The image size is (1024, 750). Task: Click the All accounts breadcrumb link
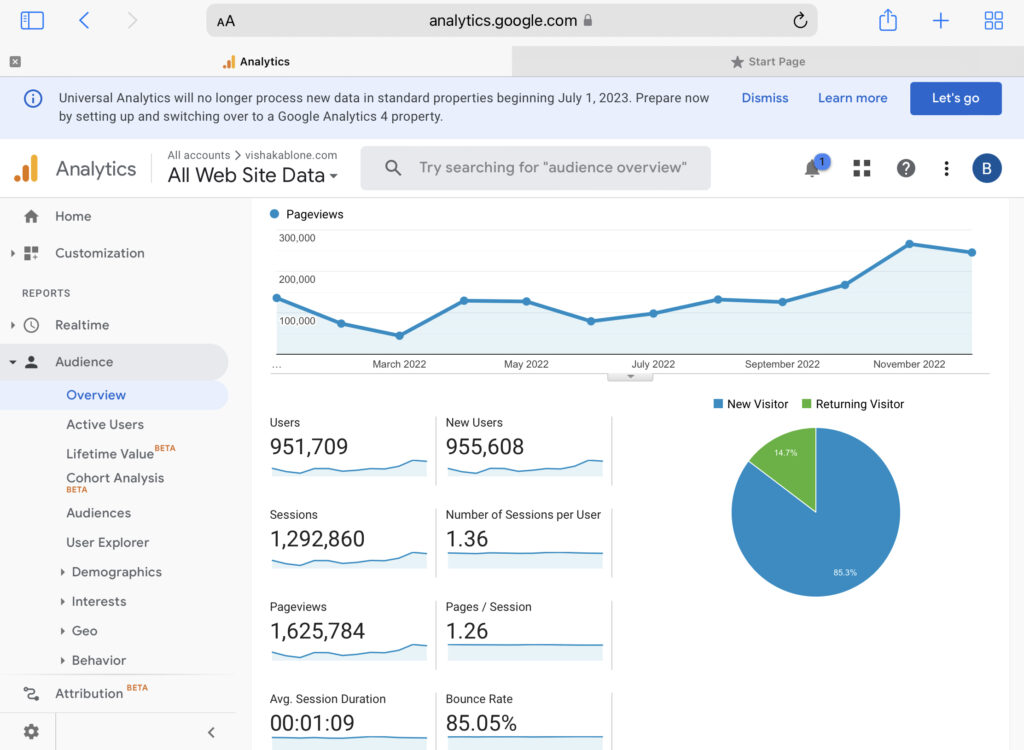[x=199, y=155]
